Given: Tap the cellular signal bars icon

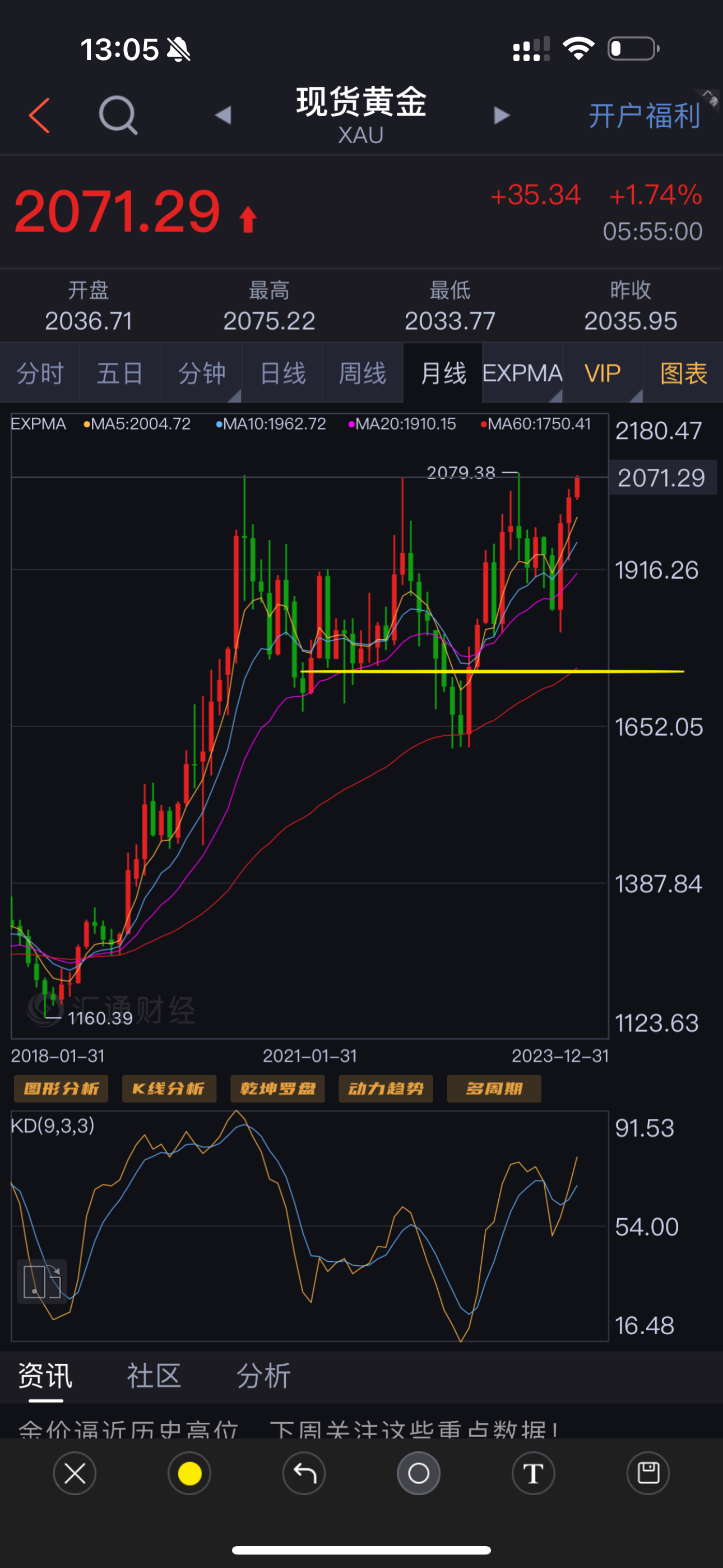Looking at the screenshot, I should click(x=531, y=49).
